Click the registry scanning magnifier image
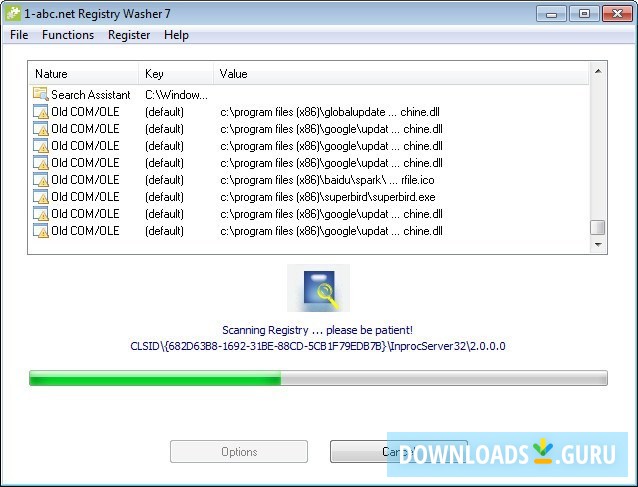The height and width of the screenshot is (487, 638). tap(318, 288)
